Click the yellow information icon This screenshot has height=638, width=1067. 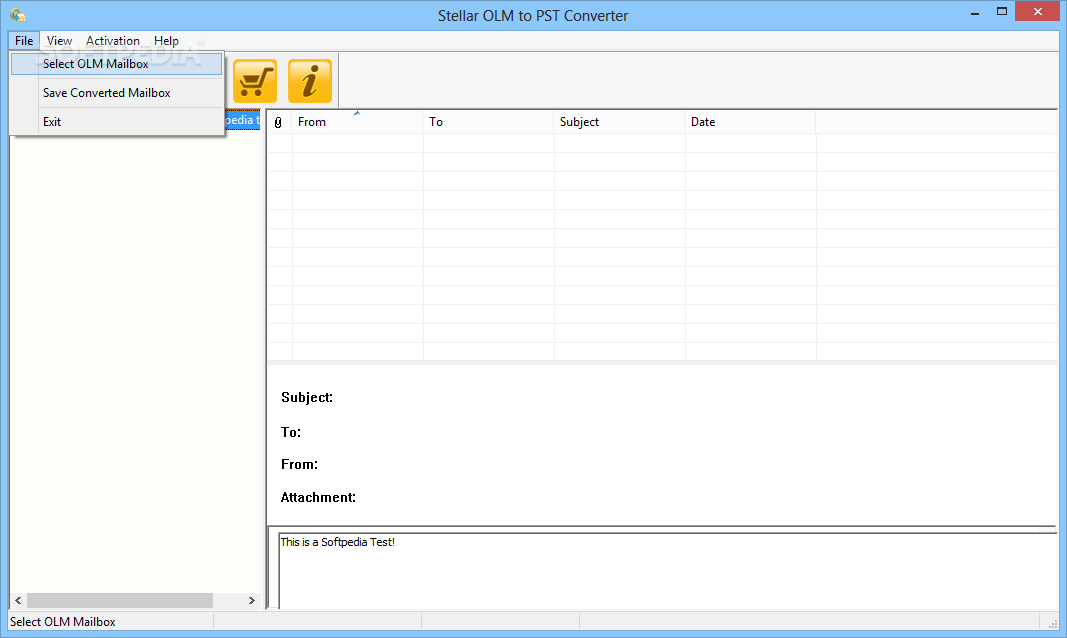(310, 81)
